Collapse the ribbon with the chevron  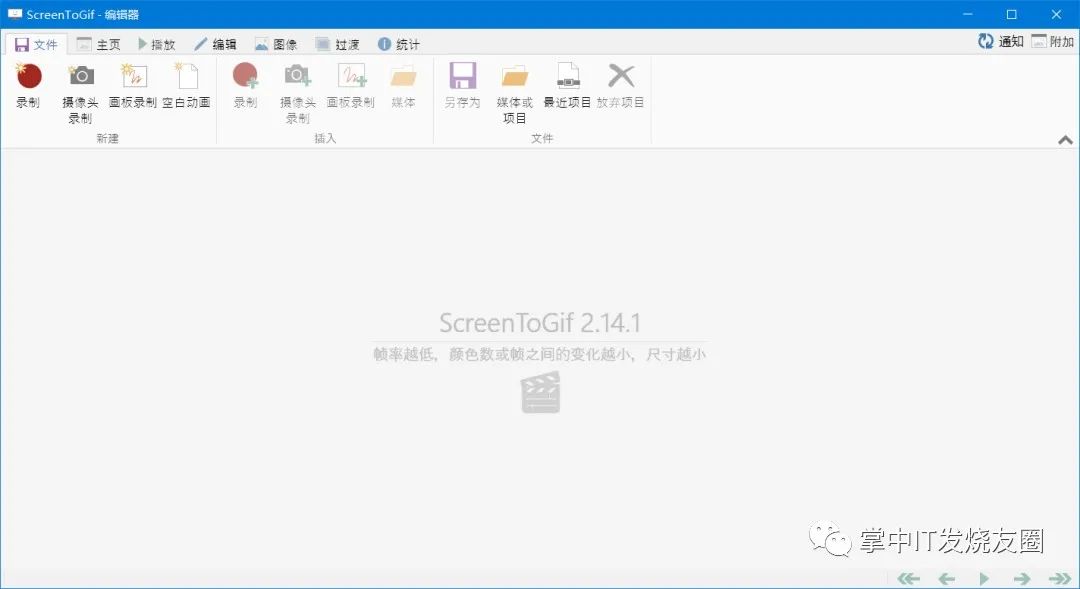(x=1065, y=140)
